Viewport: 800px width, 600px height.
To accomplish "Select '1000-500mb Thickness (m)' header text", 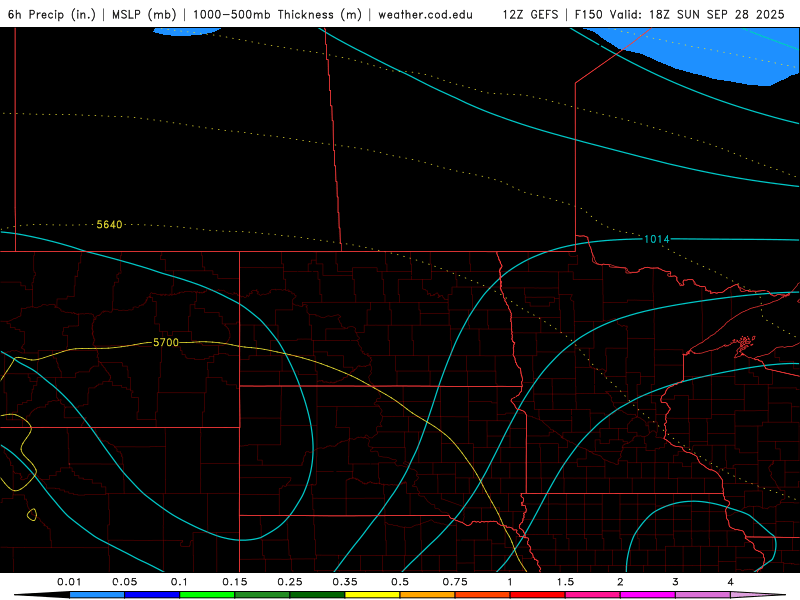I will coord(277,14).
